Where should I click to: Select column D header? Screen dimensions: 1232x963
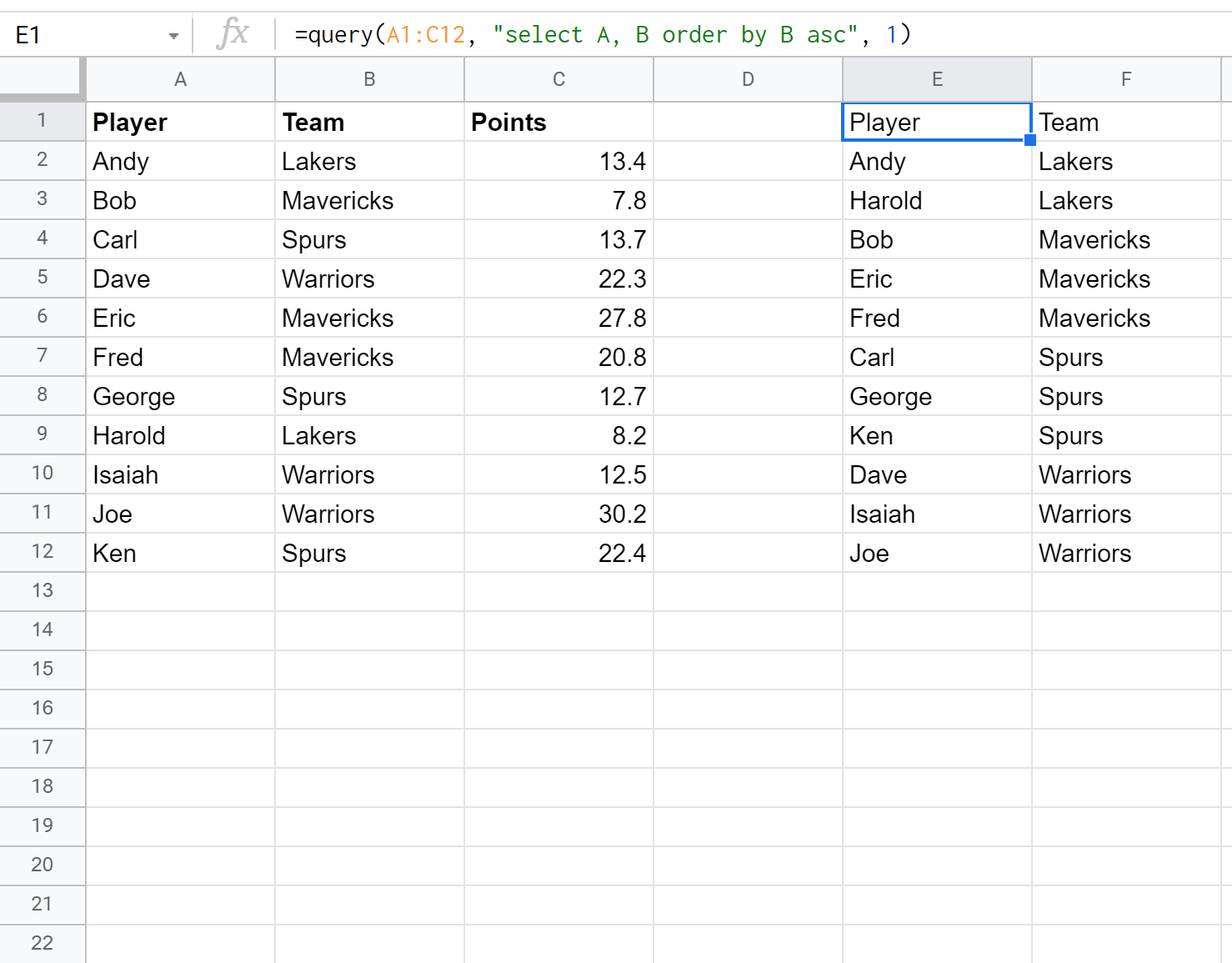748,79
